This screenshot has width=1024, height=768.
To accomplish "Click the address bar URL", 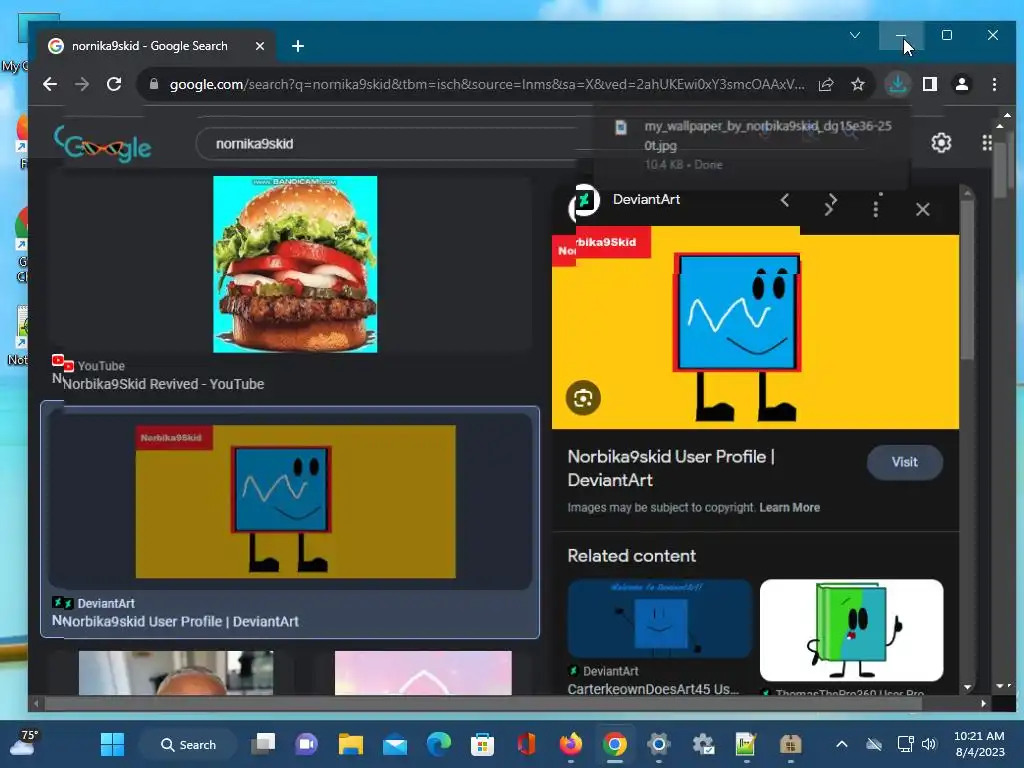I will (487, 84).
